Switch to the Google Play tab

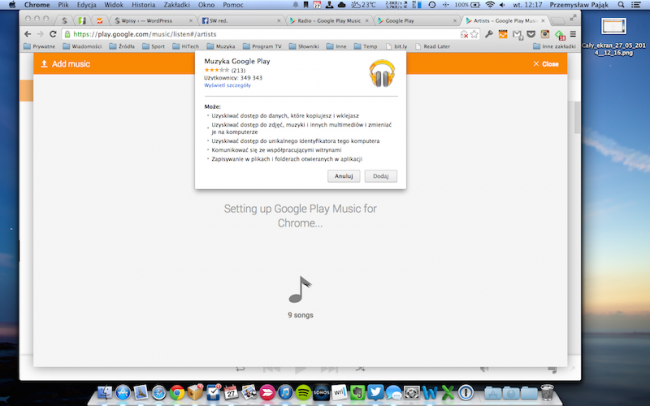click(x=417, y=20)
